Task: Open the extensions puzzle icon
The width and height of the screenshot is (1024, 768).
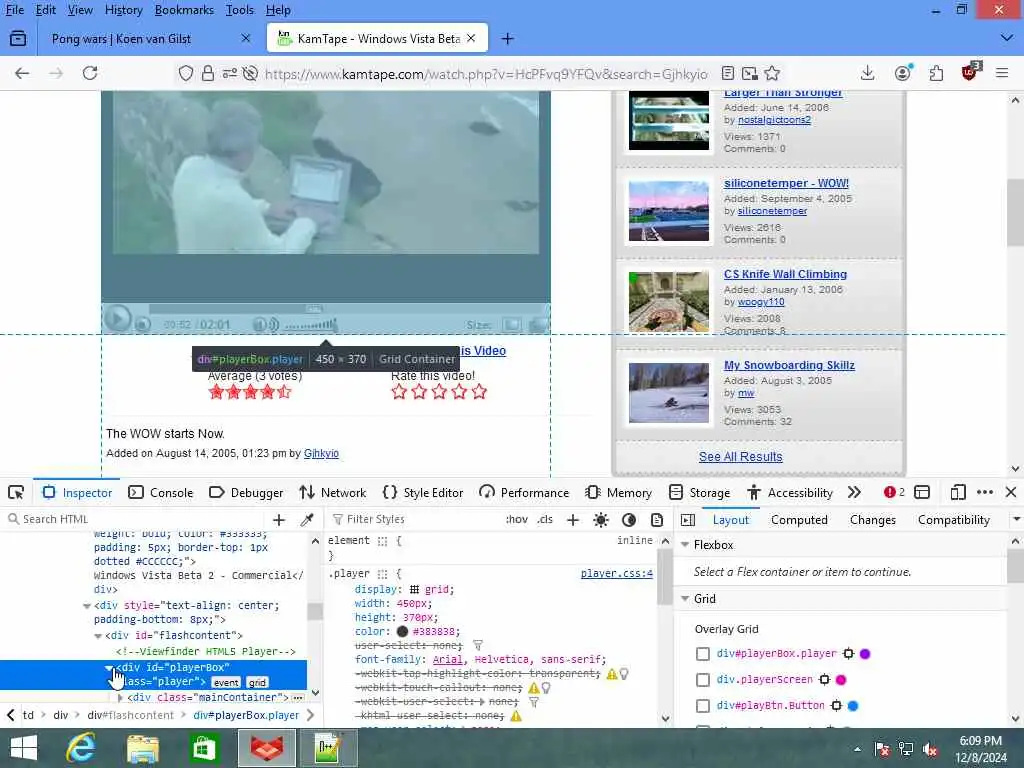Action: point(936,73)
